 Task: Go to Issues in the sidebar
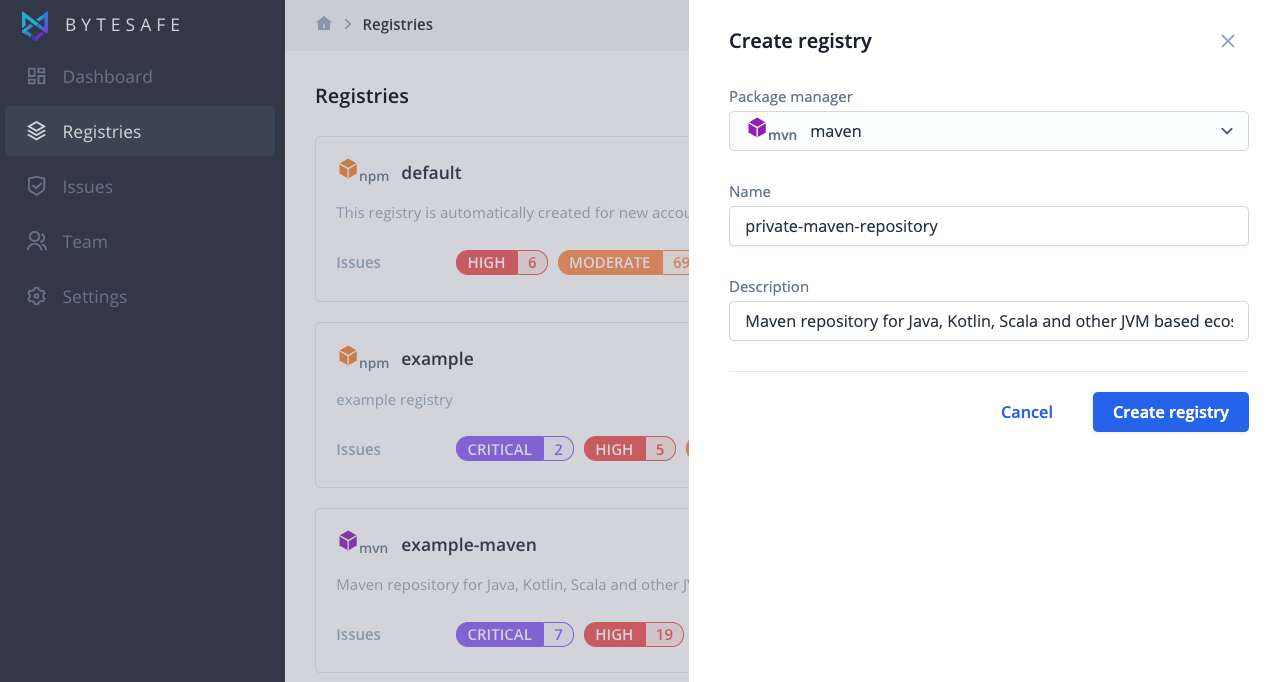click(x=140, y=186)
